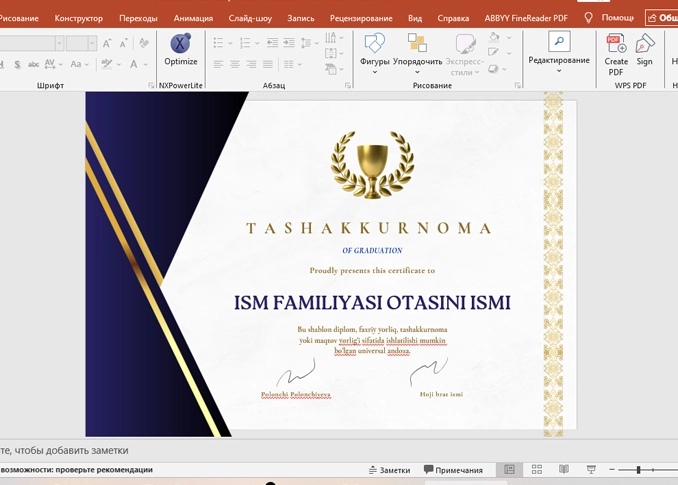Open the Фигуры shapes gallery
The width and height of the screenshot is (678, 485).
[x=374, y=53]
